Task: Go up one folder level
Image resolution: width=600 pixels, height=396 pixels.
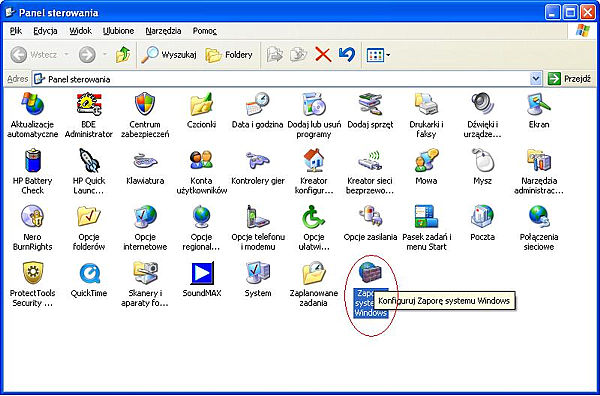Action: click(123, 55)
